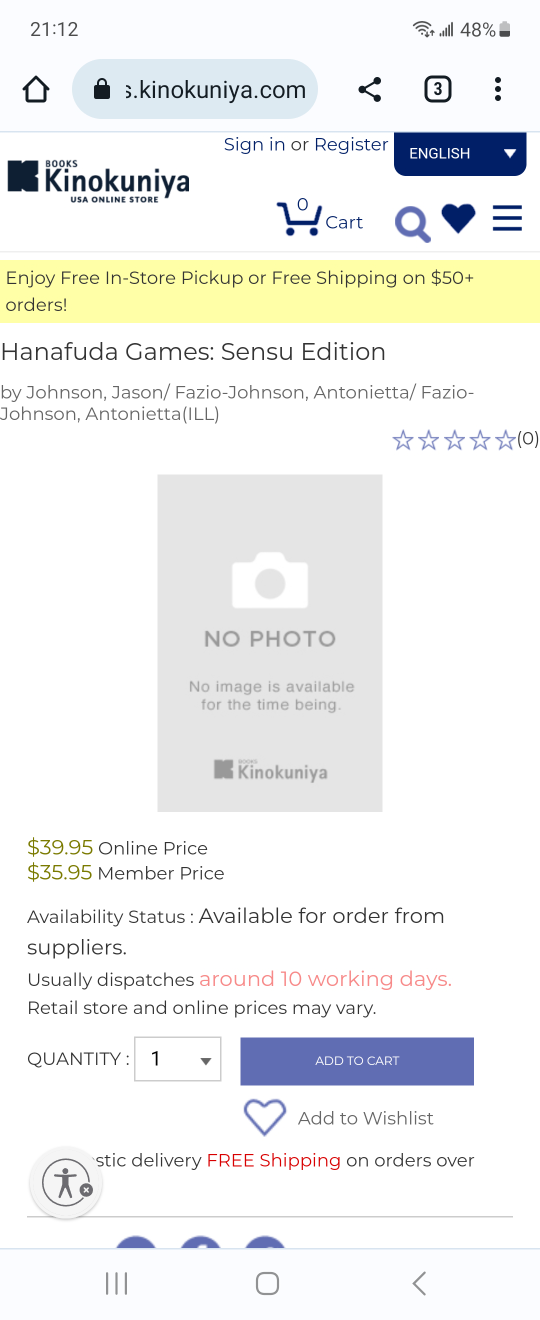This screenshot has width=540, height=1320.
Task: Click the Sign in link
Action: click(x=254, y=145)
